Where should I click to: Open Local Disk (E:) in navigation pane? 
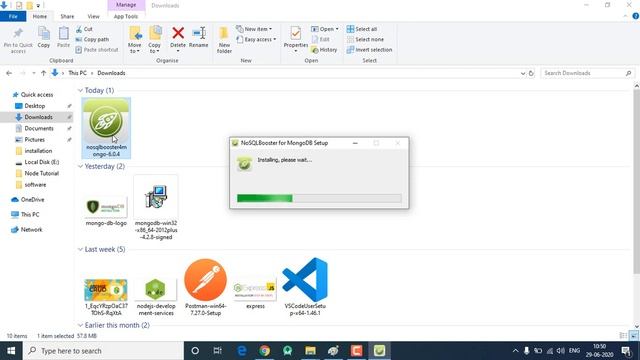42,162
